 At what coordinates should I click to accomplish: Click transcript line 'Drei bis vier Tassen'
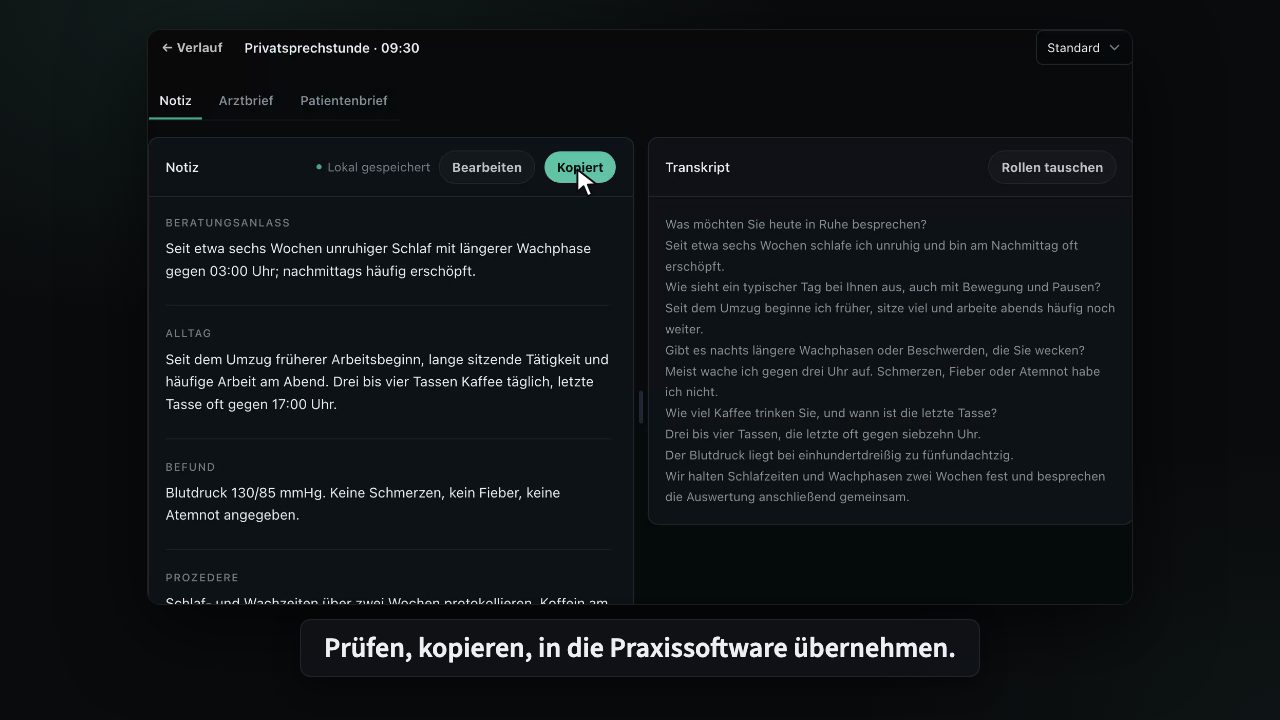click(x=823, y=434)
